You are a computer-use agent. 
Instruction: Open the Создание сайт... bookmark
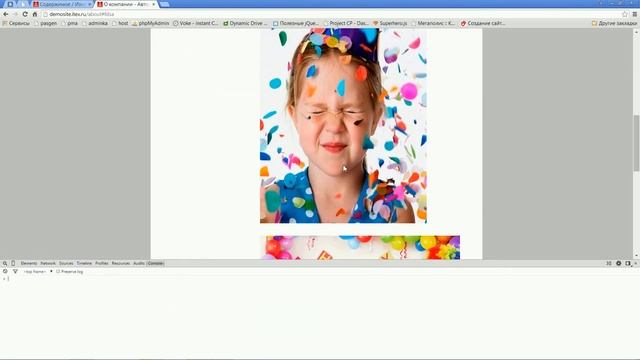tap(483, 23)
